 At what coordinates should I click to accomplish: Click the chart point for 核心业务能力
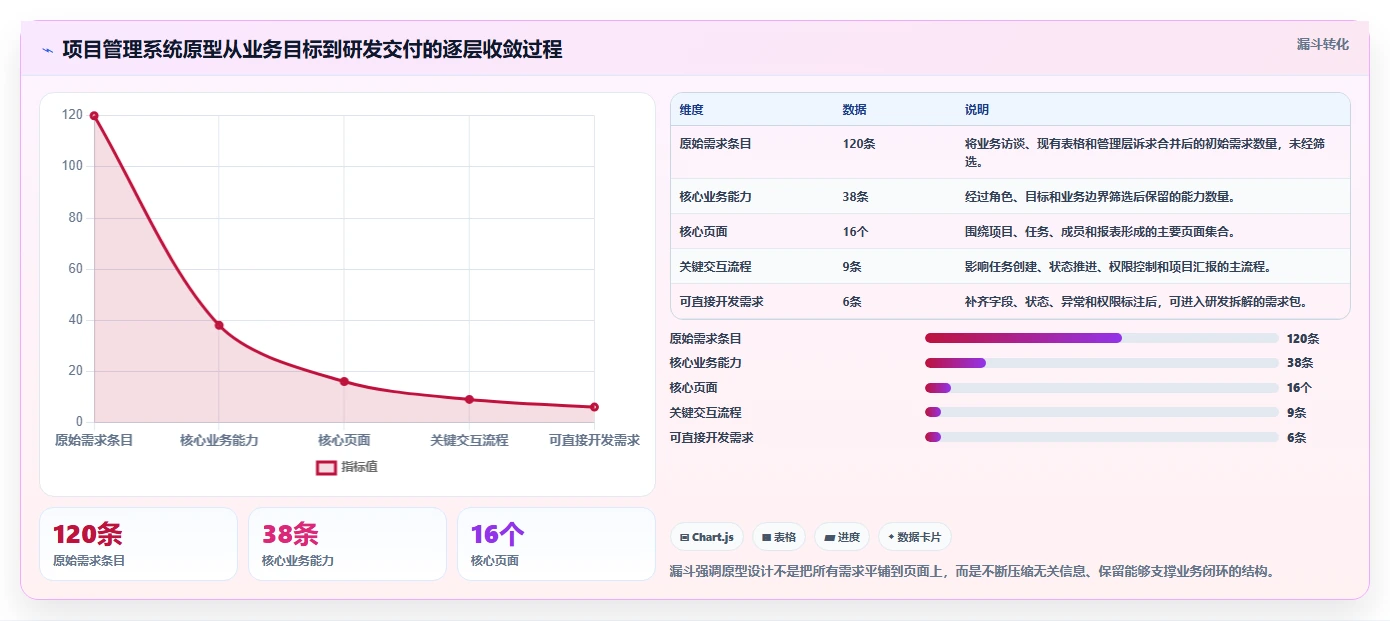pos(219,325)
